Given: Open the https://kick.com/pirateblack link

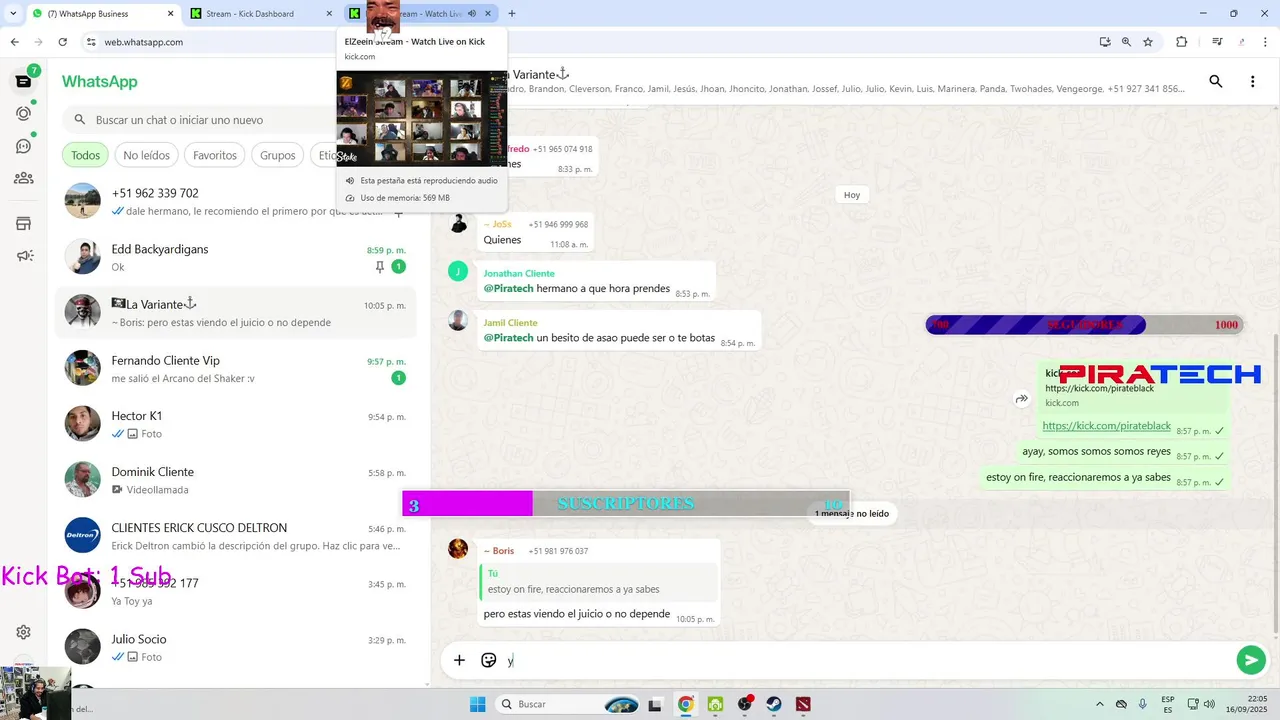Looking at the screenshot, I should point(1106,426).
